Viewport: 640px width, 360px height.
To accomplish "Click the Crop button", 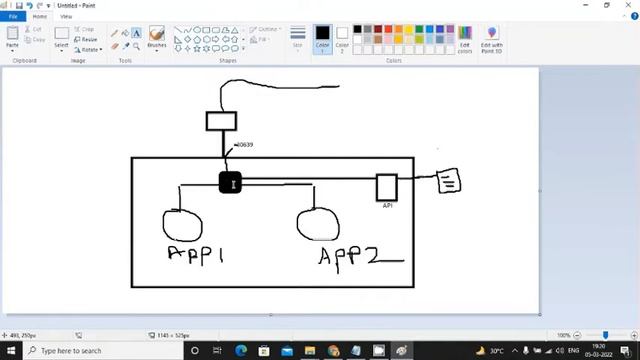I will tap(84, 29).
